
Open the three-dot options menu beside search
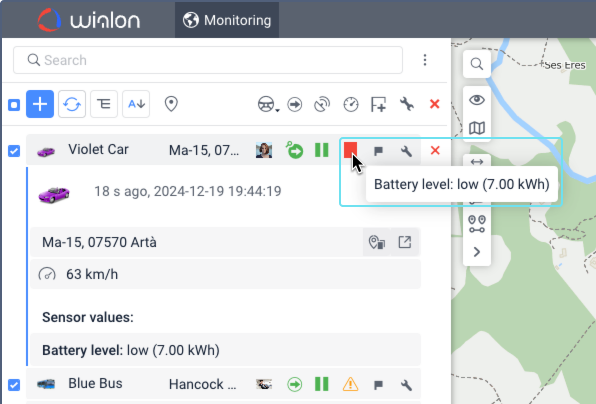[425, 60]
